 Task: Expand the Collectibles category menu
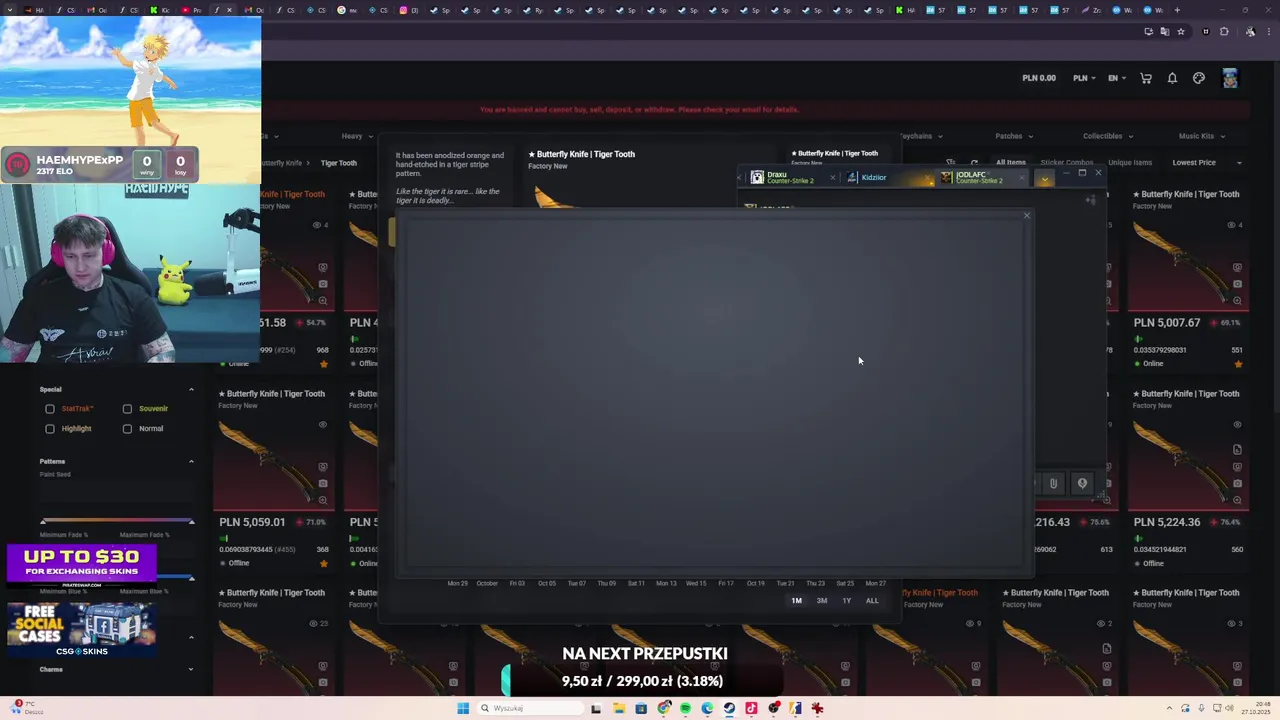pyautogui.click(x=1108, y=136)
